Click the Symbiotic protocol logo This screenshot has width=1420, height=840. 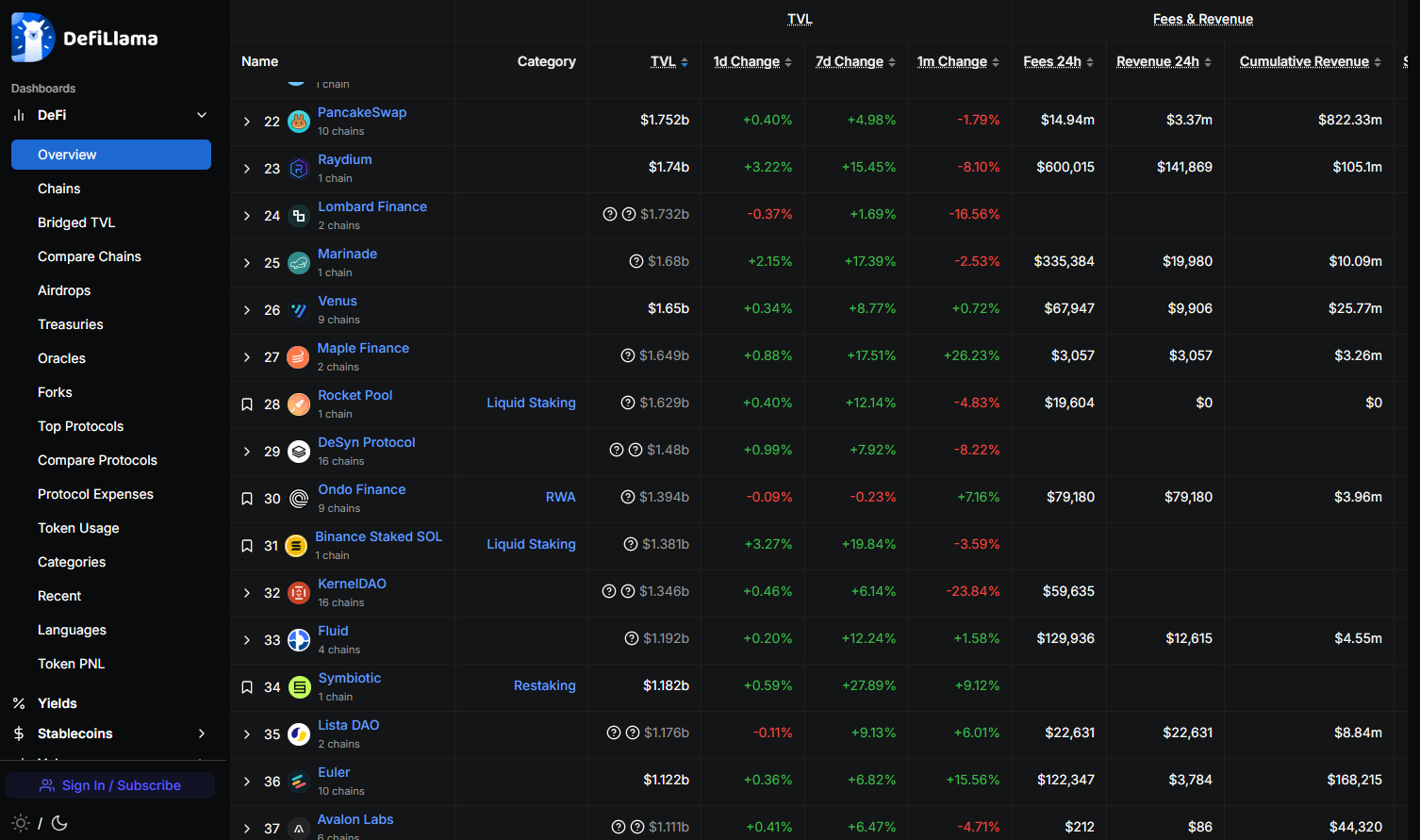pyautogui.click(x=300, y=687)
